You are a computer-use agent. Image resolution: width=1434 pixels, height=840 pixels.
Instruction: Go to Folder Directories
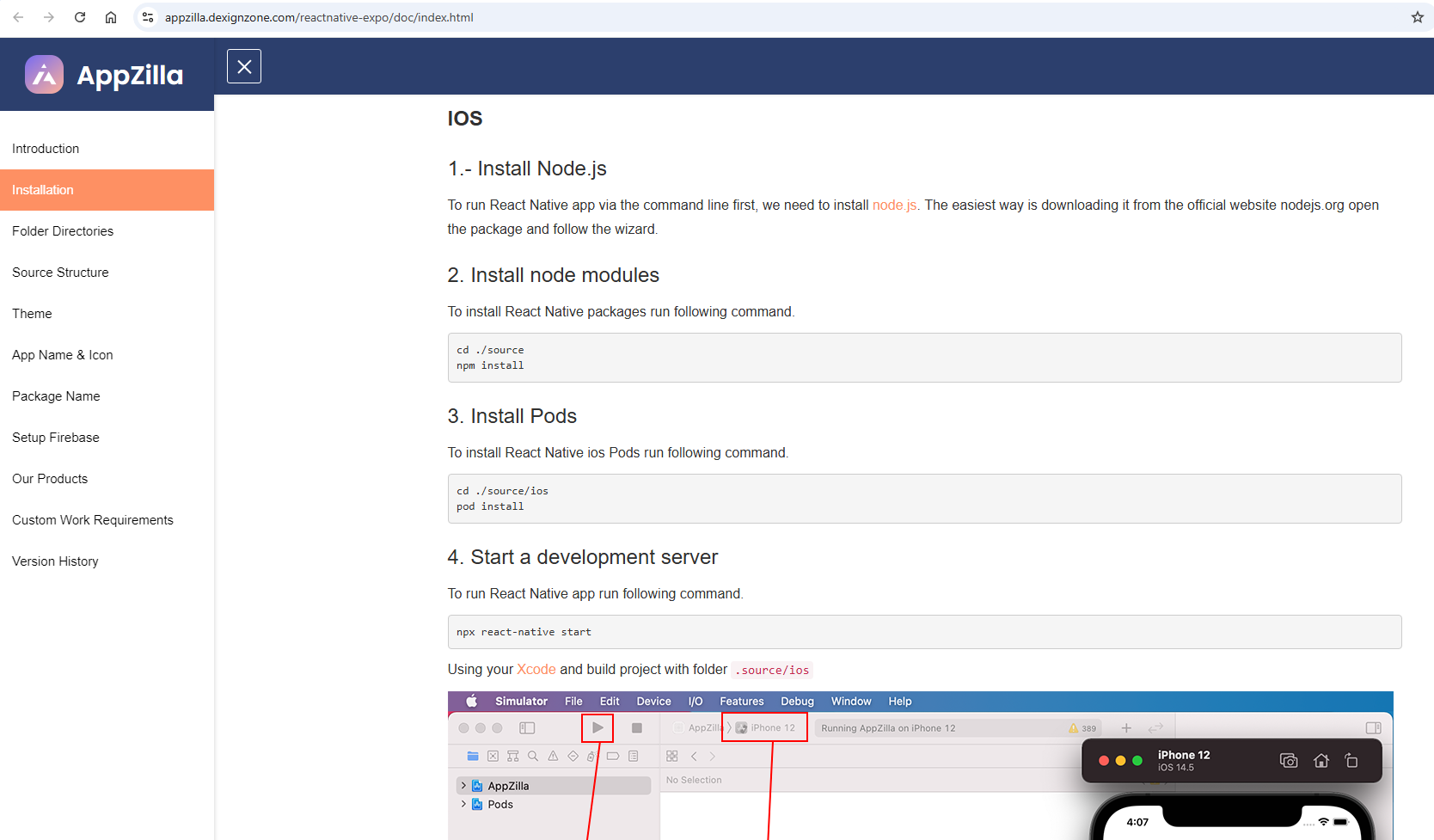[x=107, y=231]
